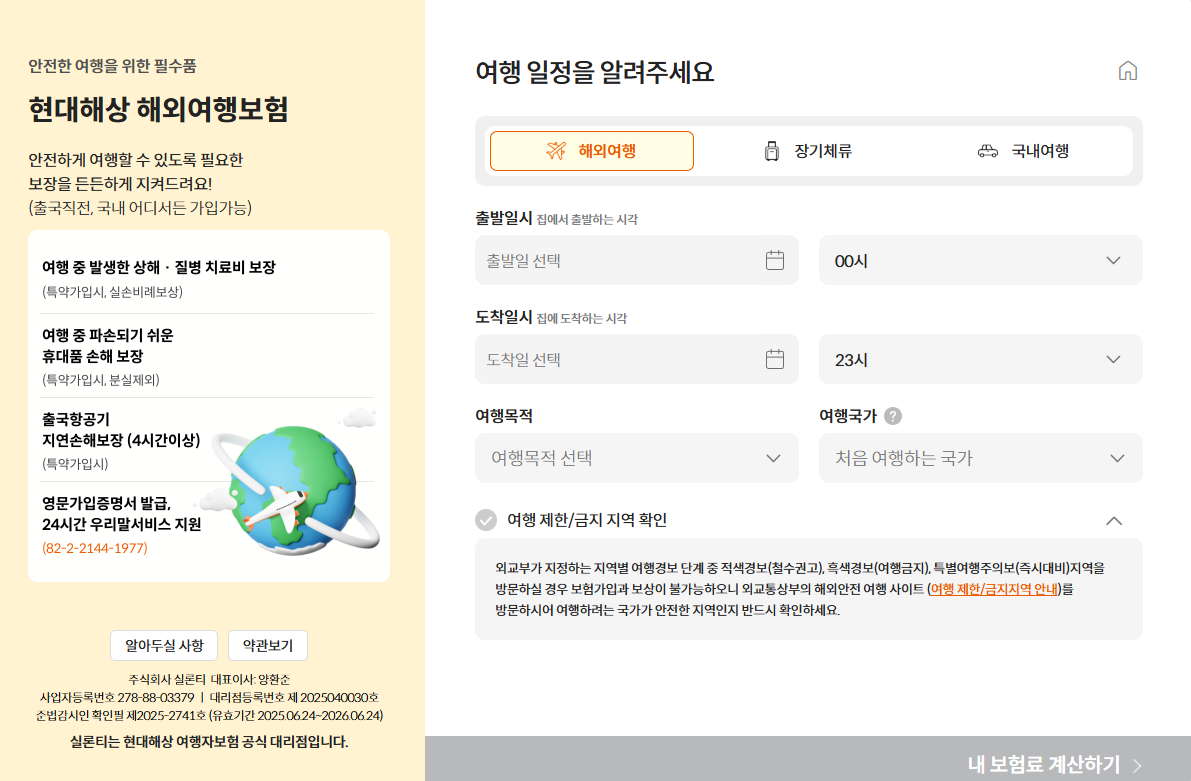Screen dimensions: 1191x781
Task: Click the luggage icon beside 장기체류
Action: point(772,151)
